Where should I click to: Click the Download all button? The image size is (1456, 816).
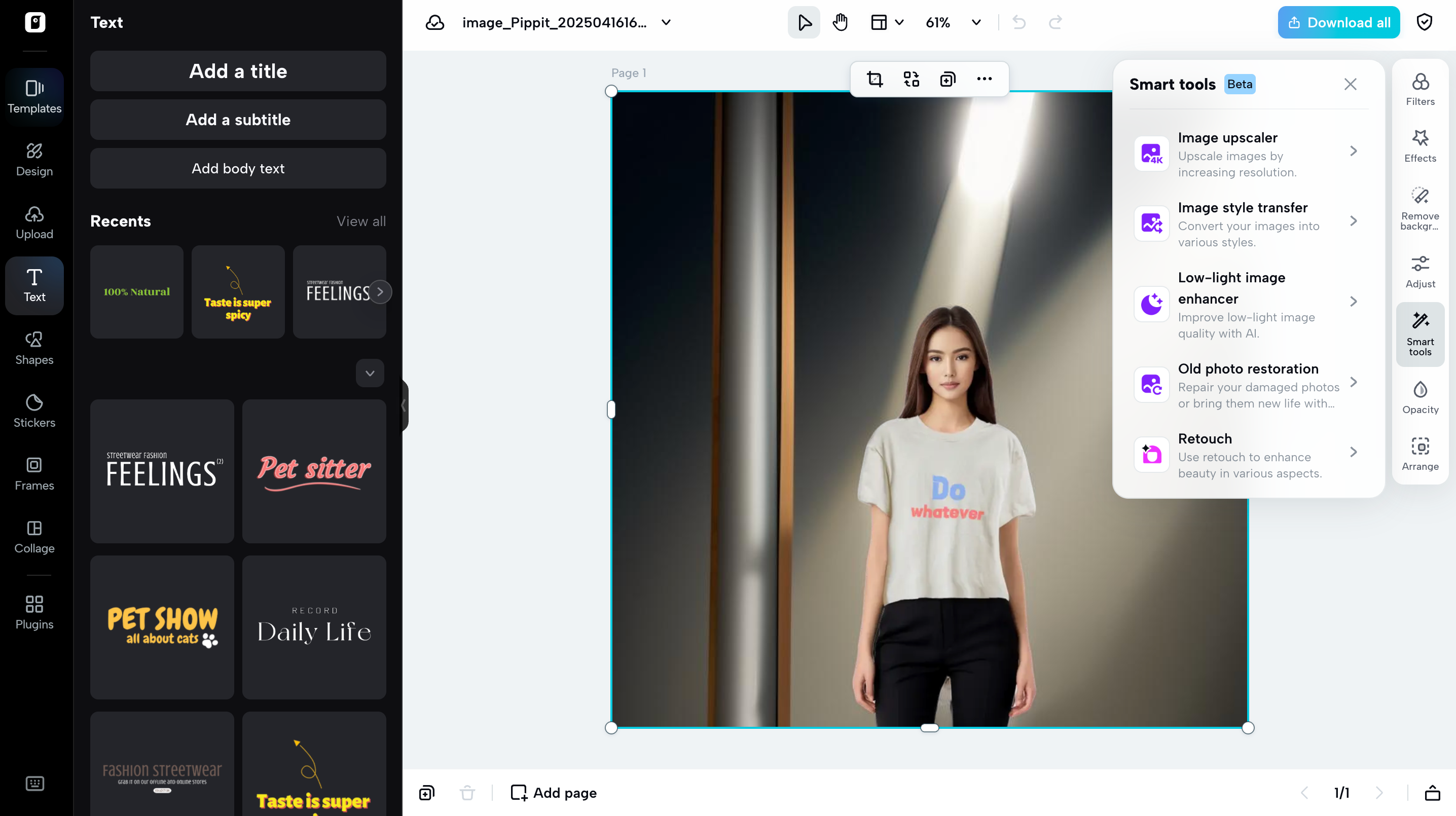pyautogui.click(x=1338, y=22)
